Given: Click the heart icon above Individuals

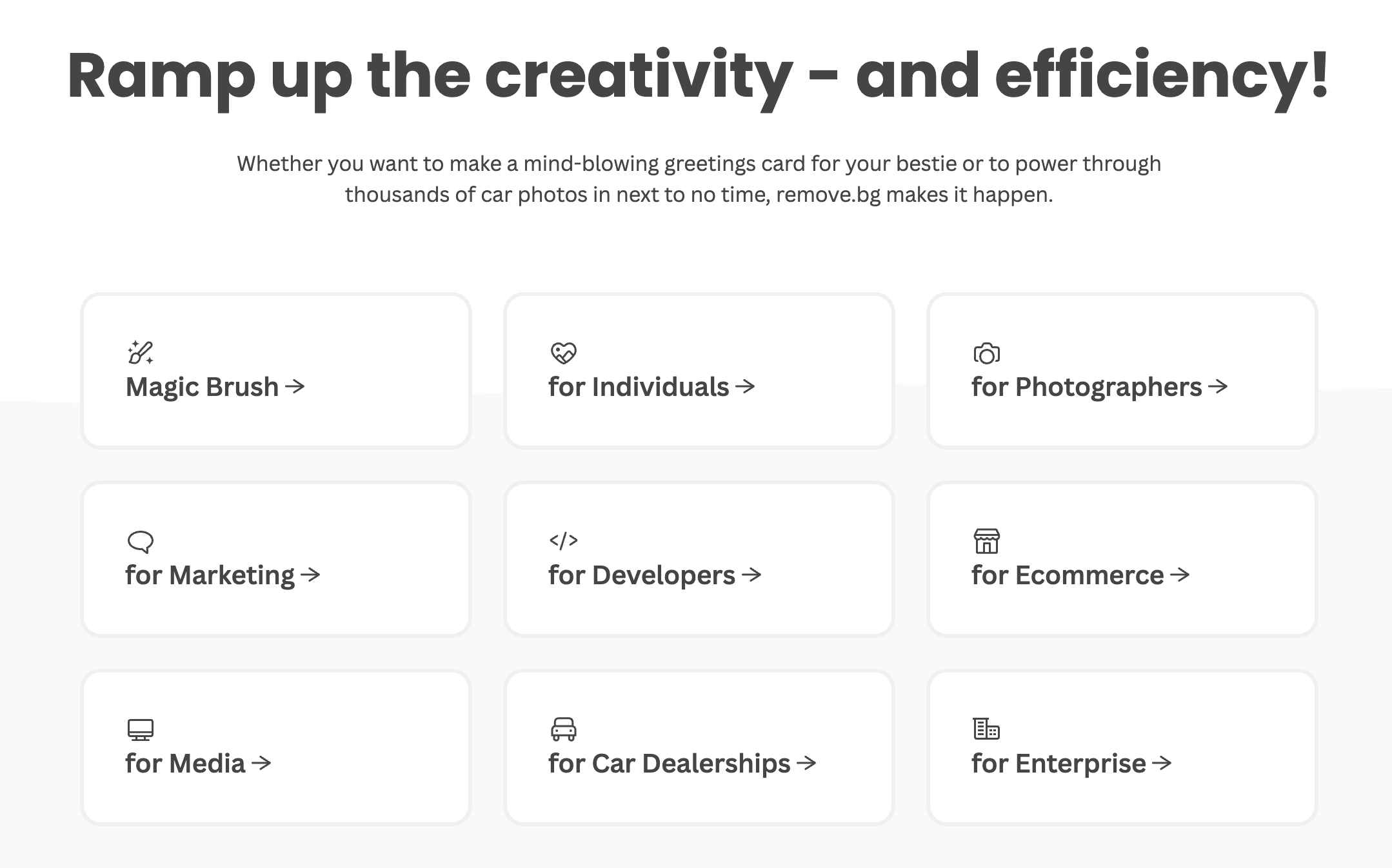Looking at the screenshot, I should coord(563,353).
